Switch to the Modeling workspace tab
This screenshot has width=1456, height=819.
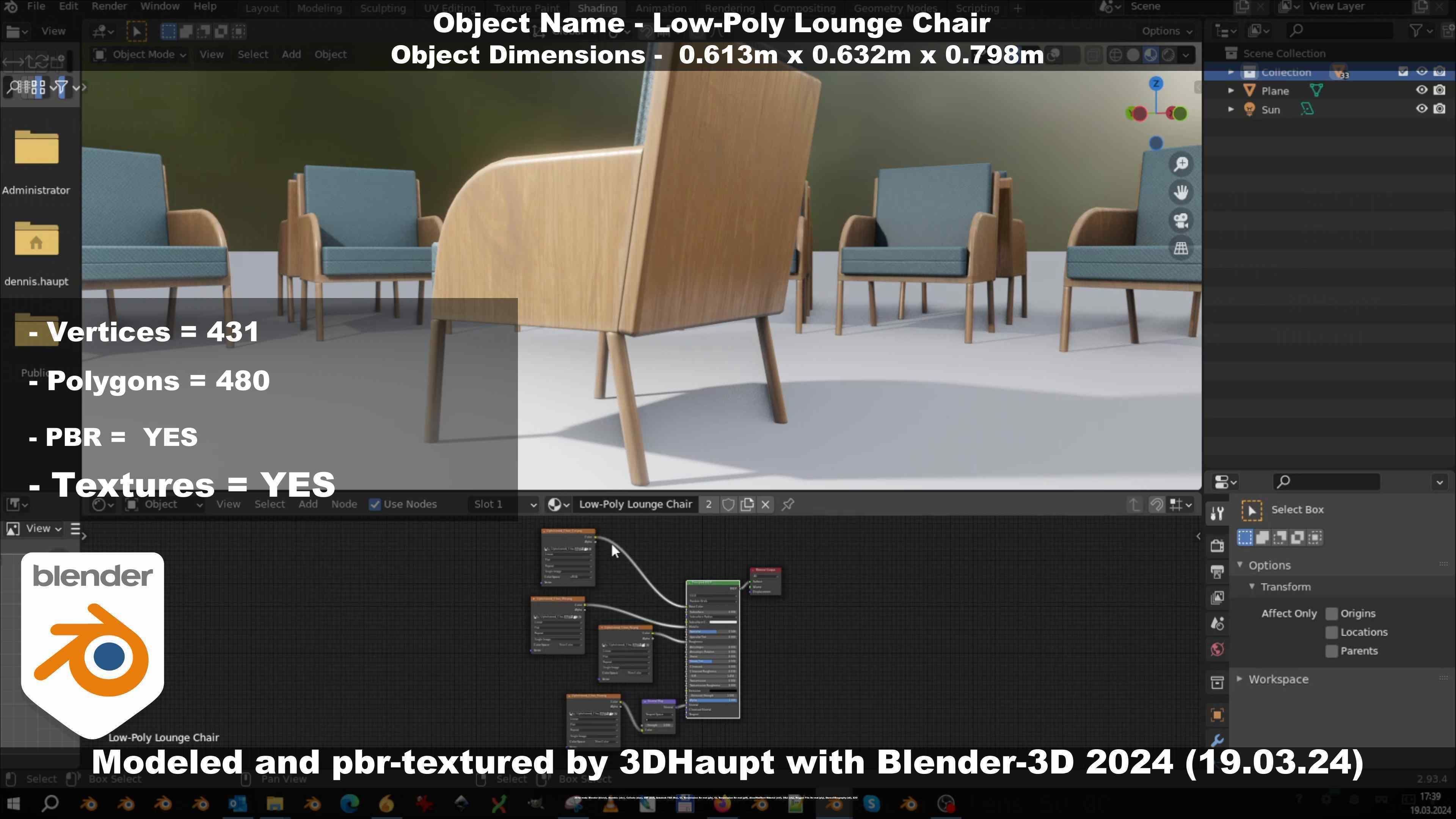319,8
